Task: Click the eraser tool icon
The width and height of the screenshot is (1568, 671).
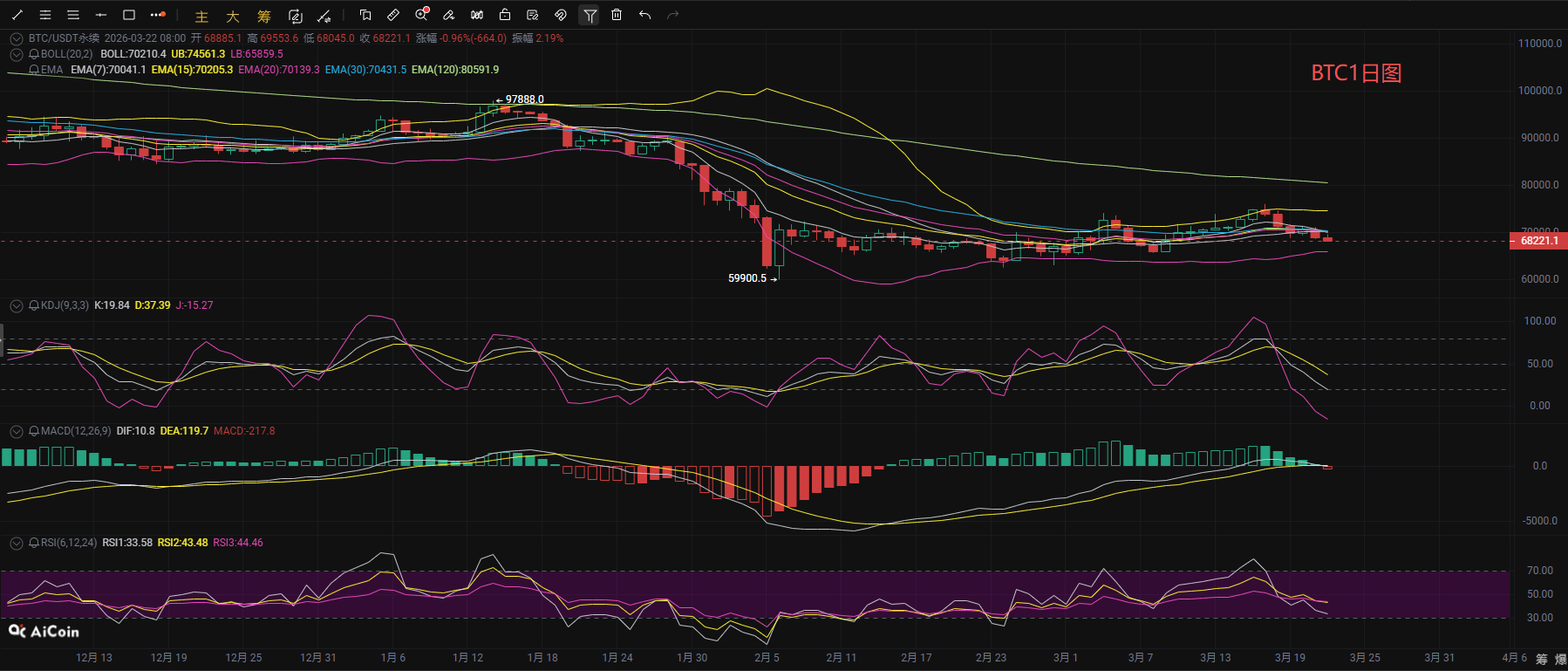Action: click(449, 15)
